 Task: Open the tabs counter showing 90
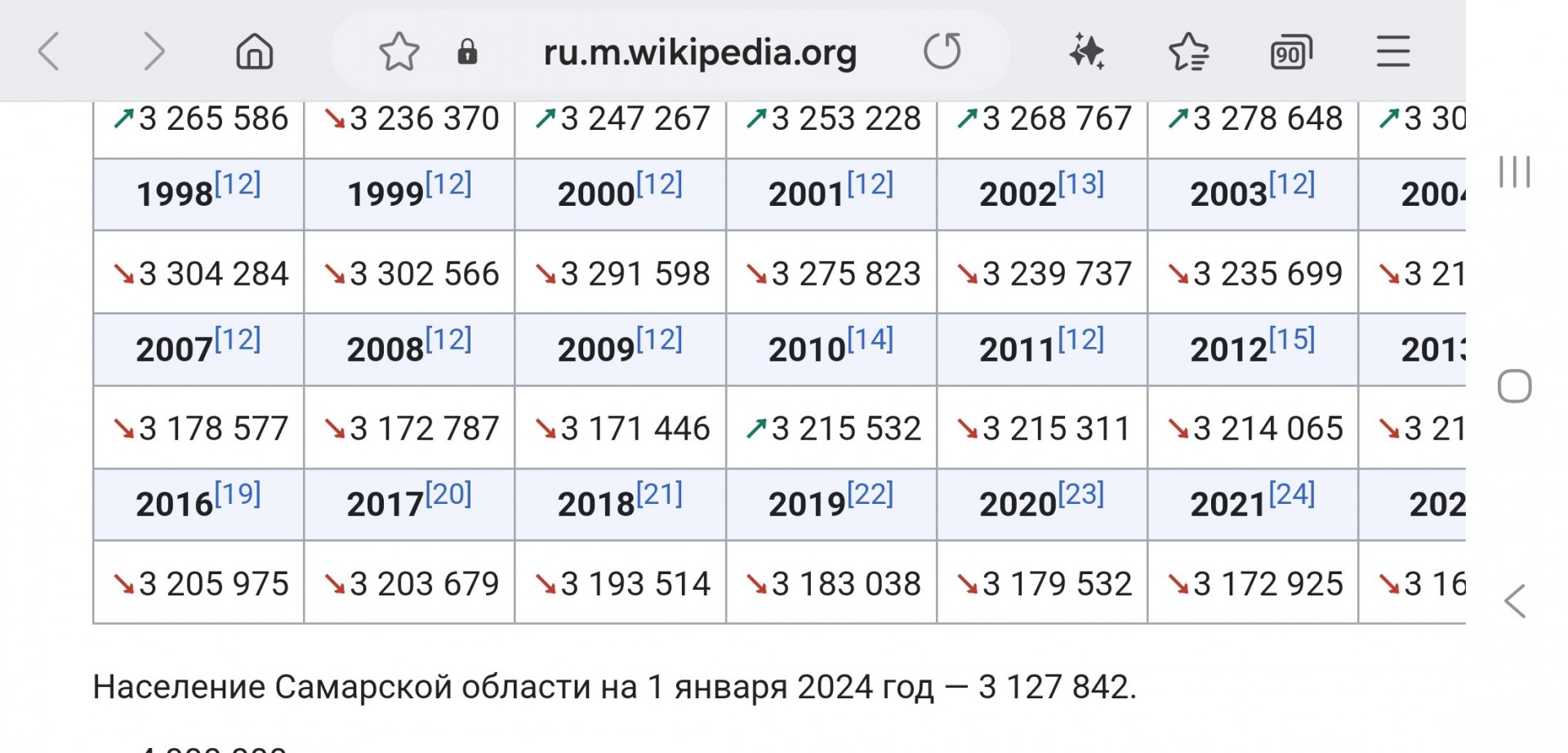1291,52
